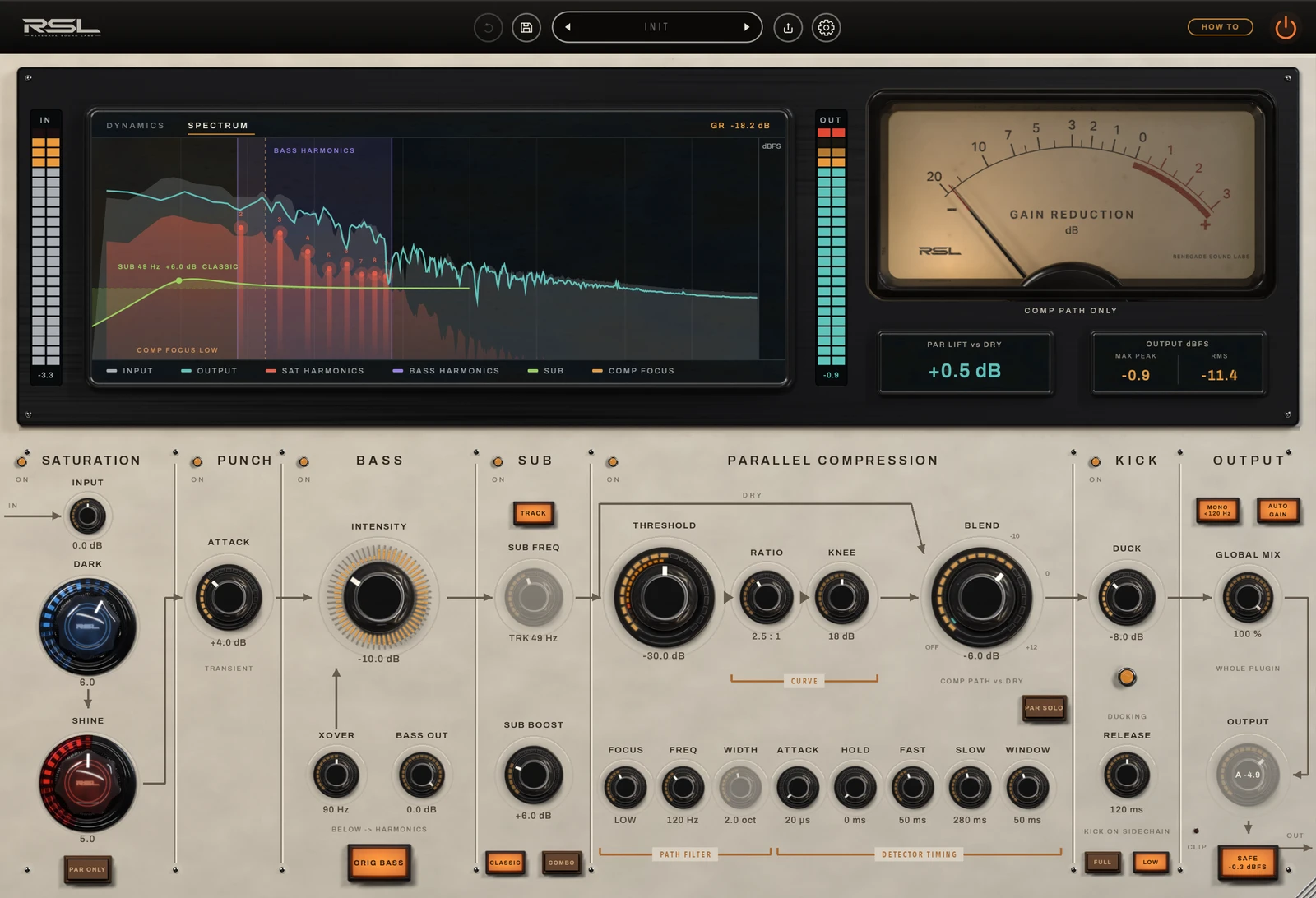Click the RSL logo
Image resolution: width=1316 pixels, height=898 pixels.
tap(62, 28)
